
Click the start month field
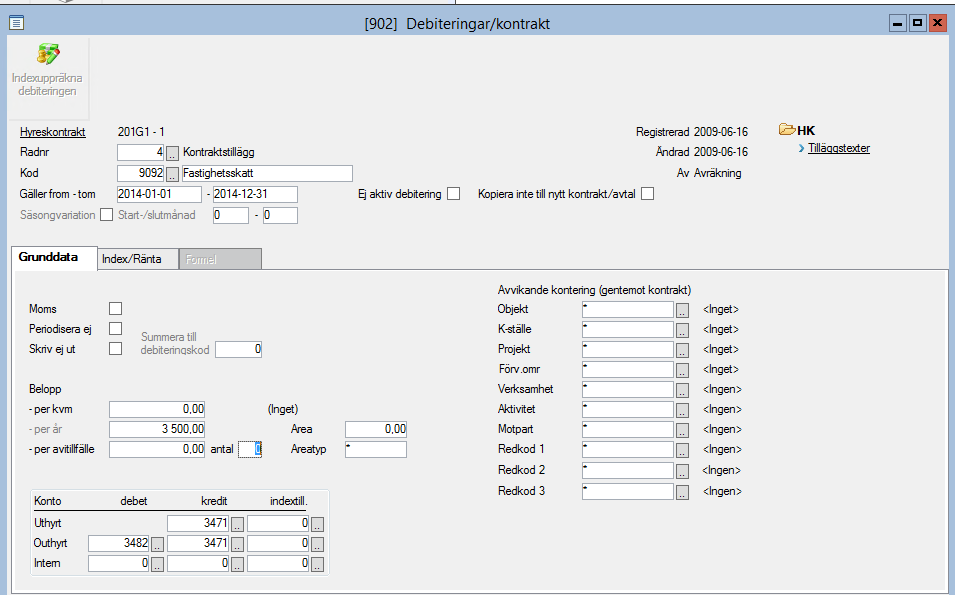pyautogui.click(x=231, y=216)
